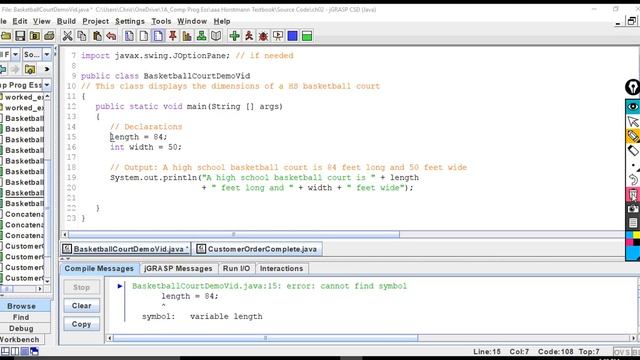Screen dimensions: 640x360
Task: Expand the 'So...' sort dropdown arrow
Action: (47, 54)
